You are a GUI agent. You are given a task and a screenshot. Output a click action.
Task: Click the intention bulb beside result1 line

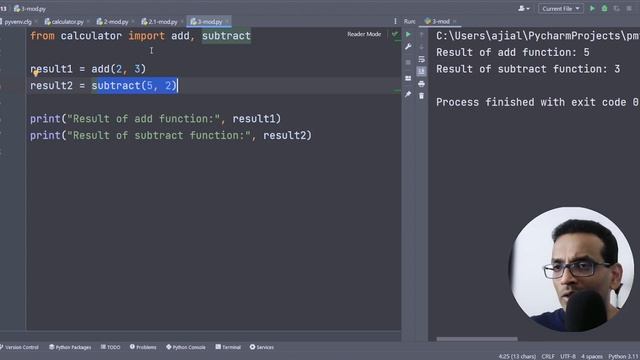click(x=36, y=73)
